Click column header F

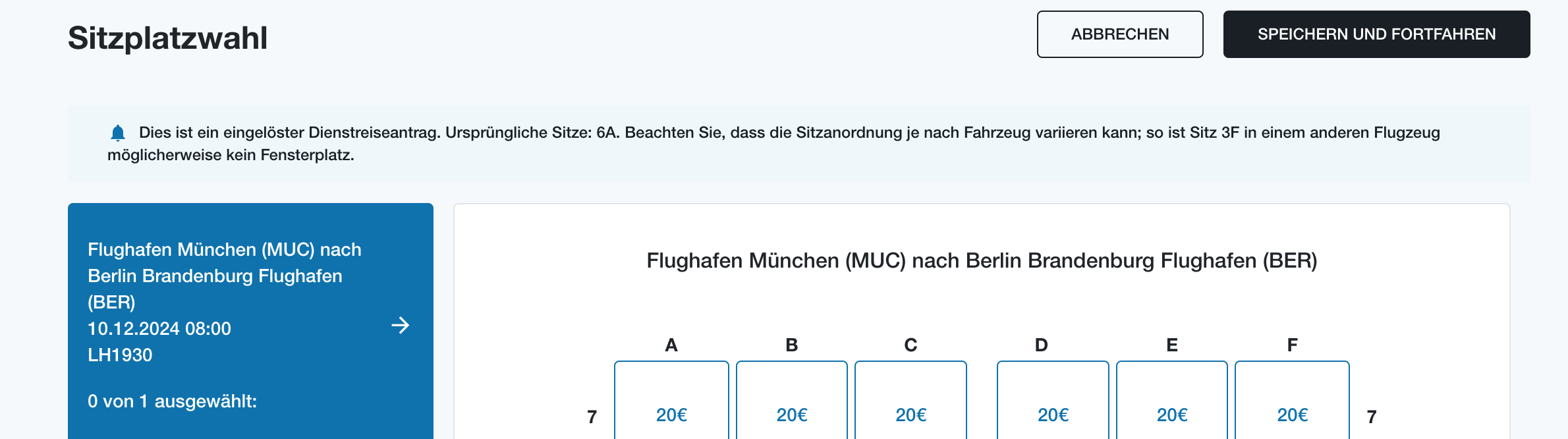coord(1292,345)
